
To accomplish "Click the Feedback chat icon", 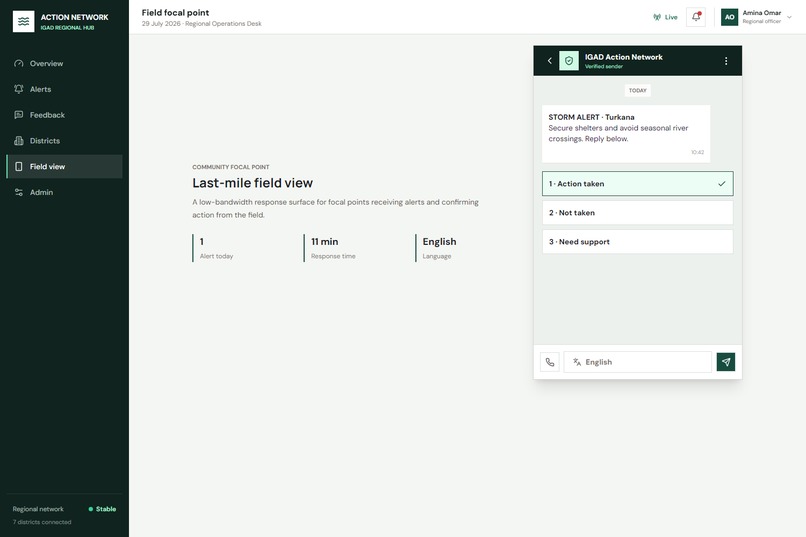I will tap(19, 115).
